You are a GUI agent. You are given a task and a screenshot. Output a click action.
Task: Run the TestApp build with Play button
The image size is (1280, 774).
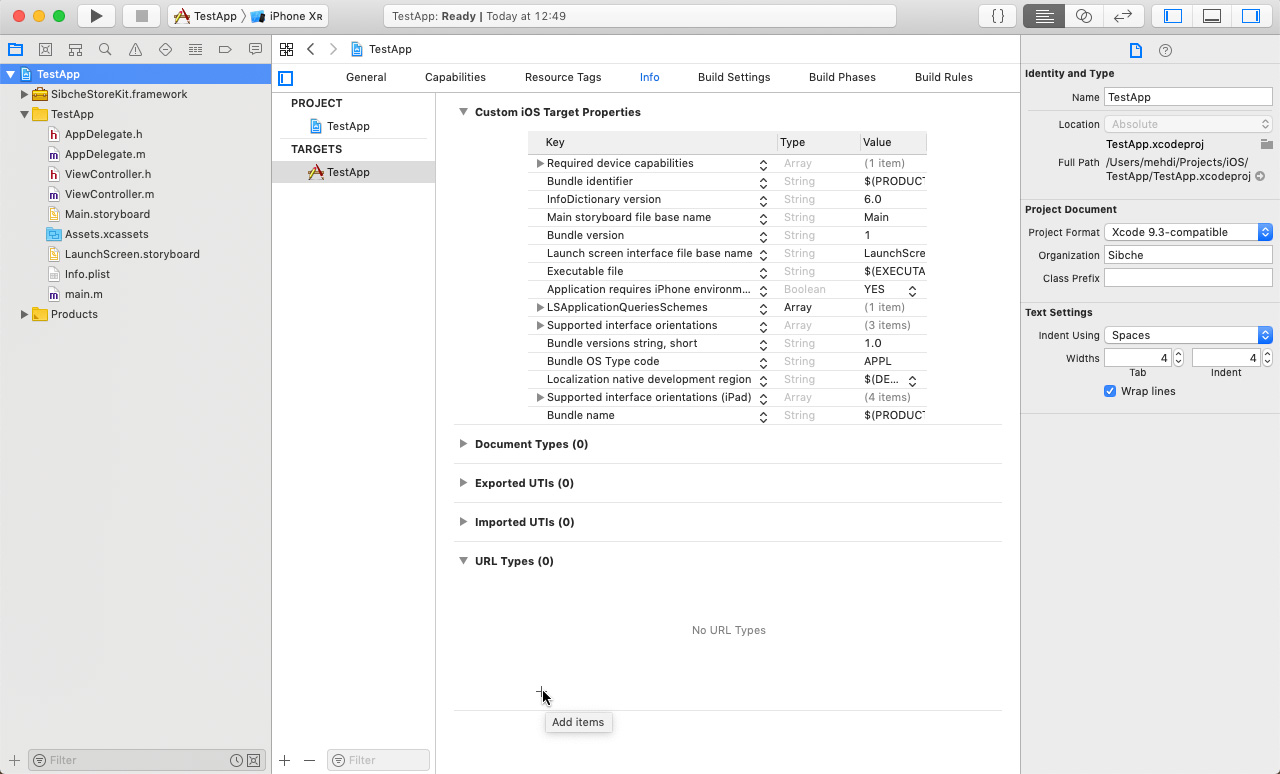(96, 16)
